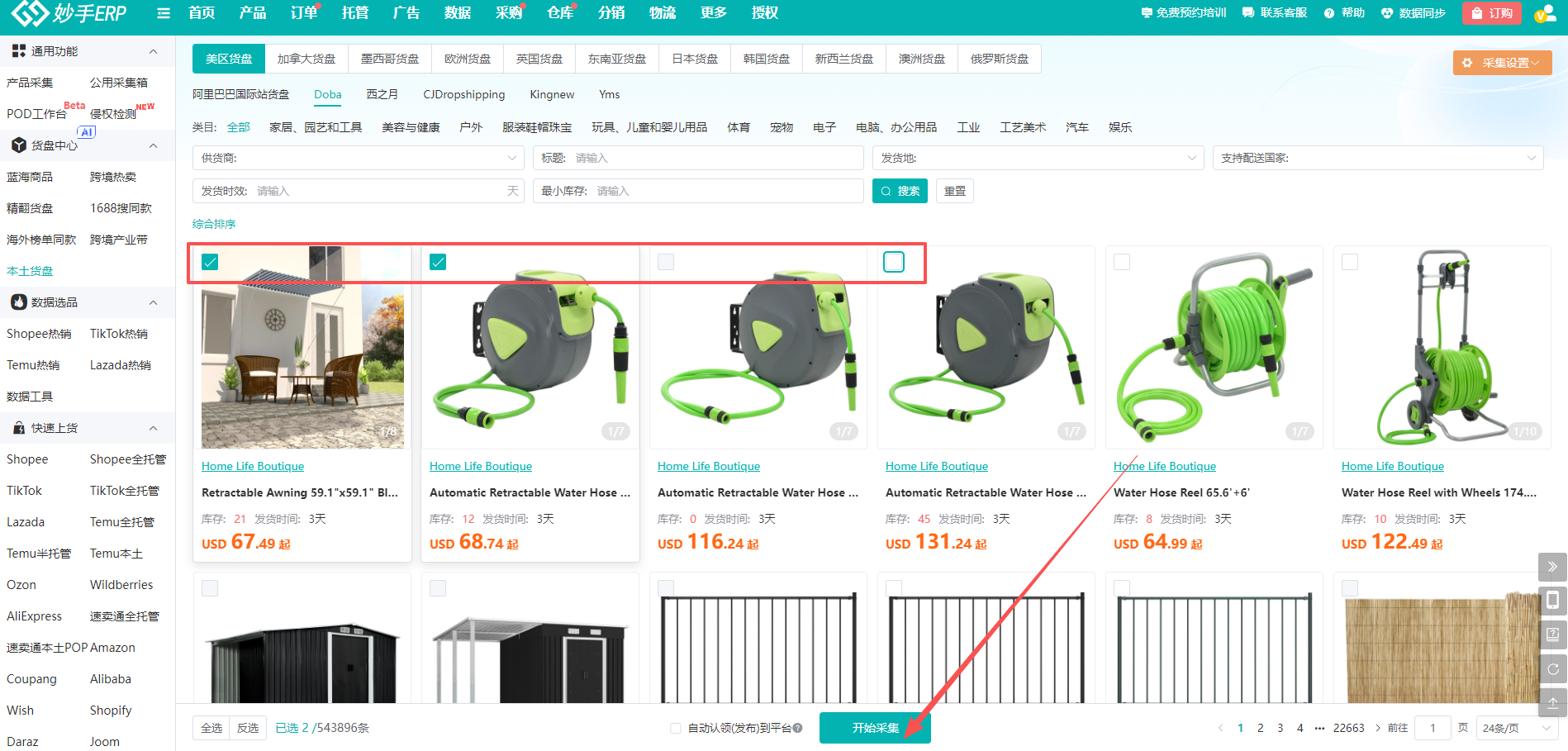This screenshot has height=751, width=1568.
Task: Collapse the 数据选品 sidebar section
Action: (153, 302)
